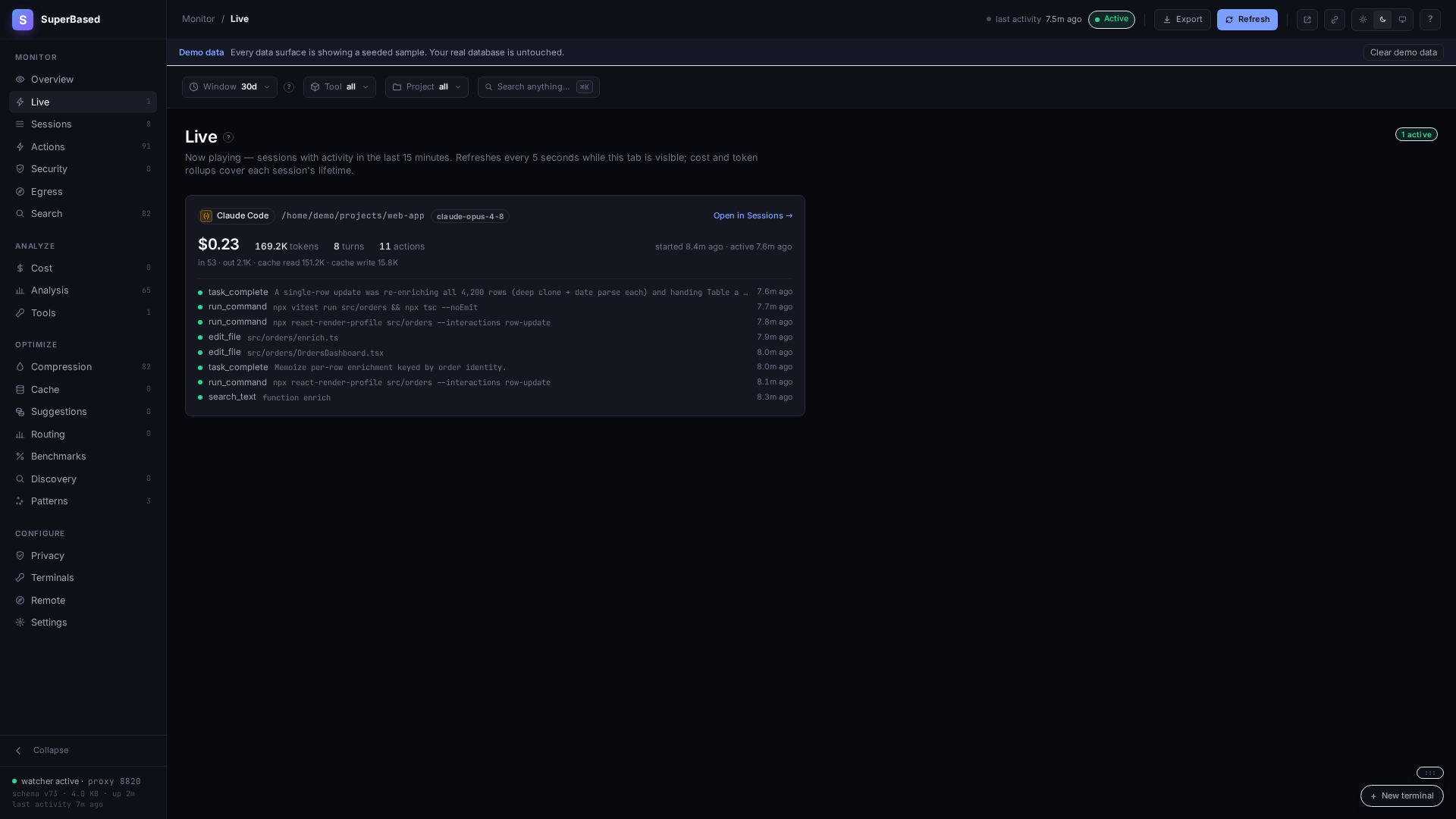The width and height of the screenshot is (1456, 819).
Task: Open Security section
Action: click(x=83, y=169)
